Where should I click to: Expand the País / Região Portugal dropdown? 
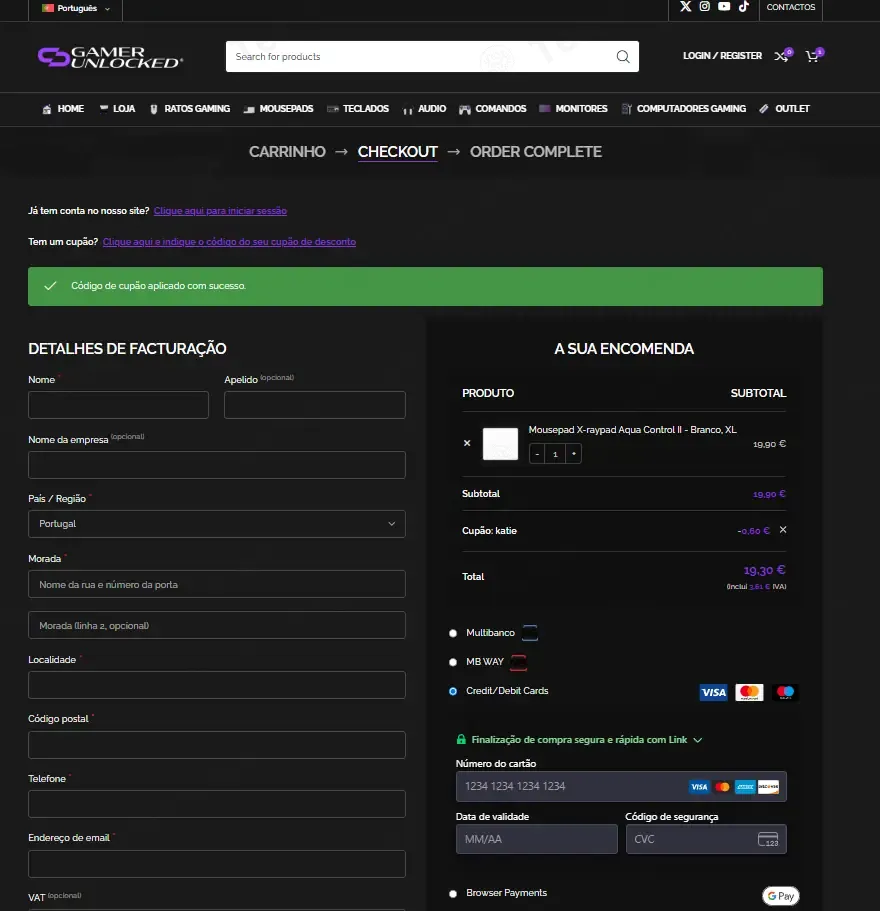(x=217, y=524)
